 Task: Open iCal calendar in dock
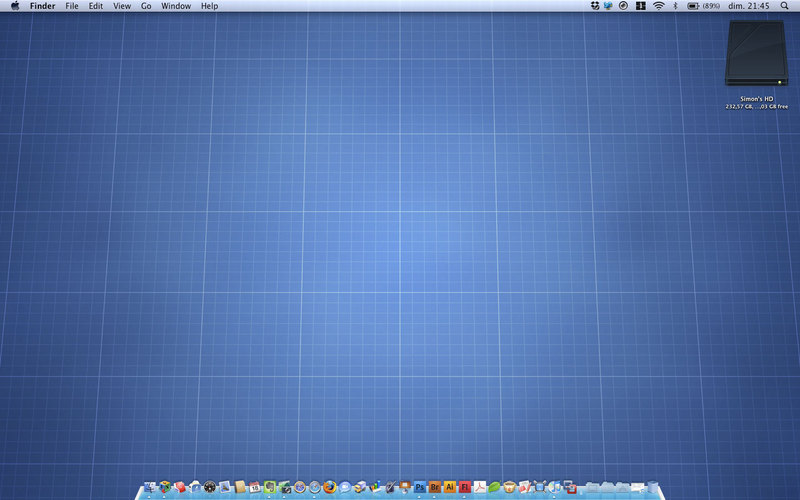pyautogui.click(x=255, y=487)
